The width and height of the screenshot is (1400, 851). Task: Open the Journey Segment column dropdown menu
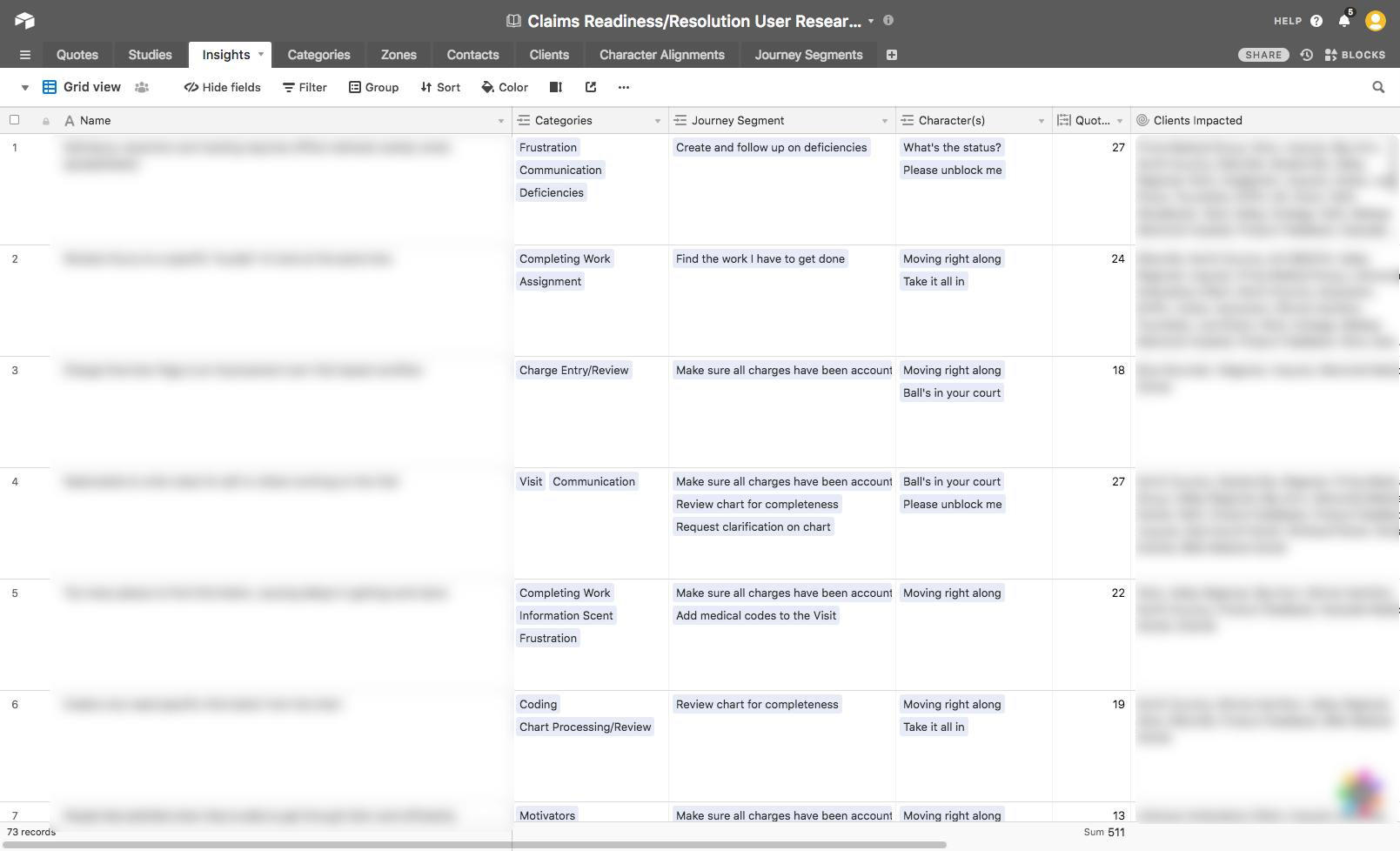click(x=884, y=121)
